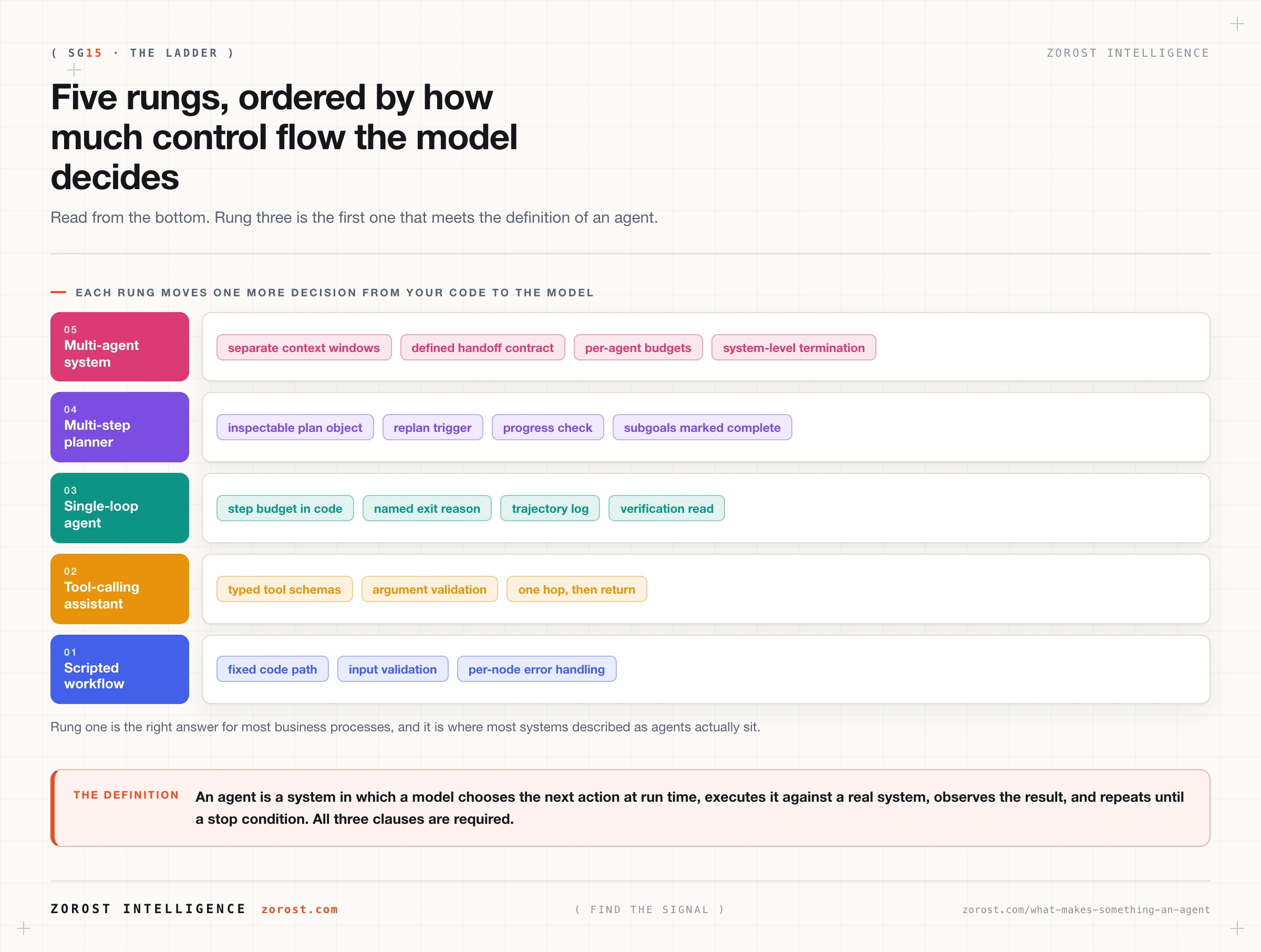
Task: Open the what-makes-something-an-agent URL link
Action: (1086, 910)
